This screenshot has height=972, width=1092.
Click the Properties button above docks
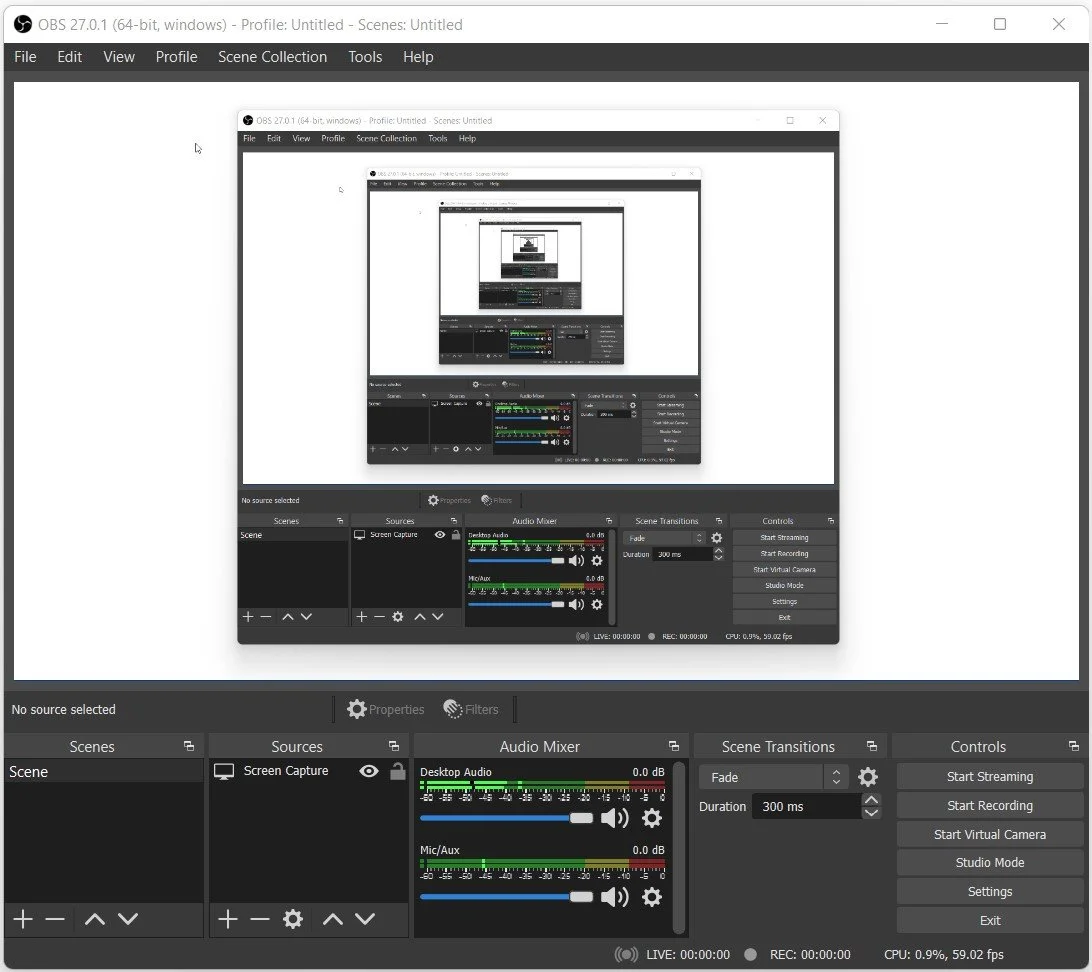(x=386, y=710)
